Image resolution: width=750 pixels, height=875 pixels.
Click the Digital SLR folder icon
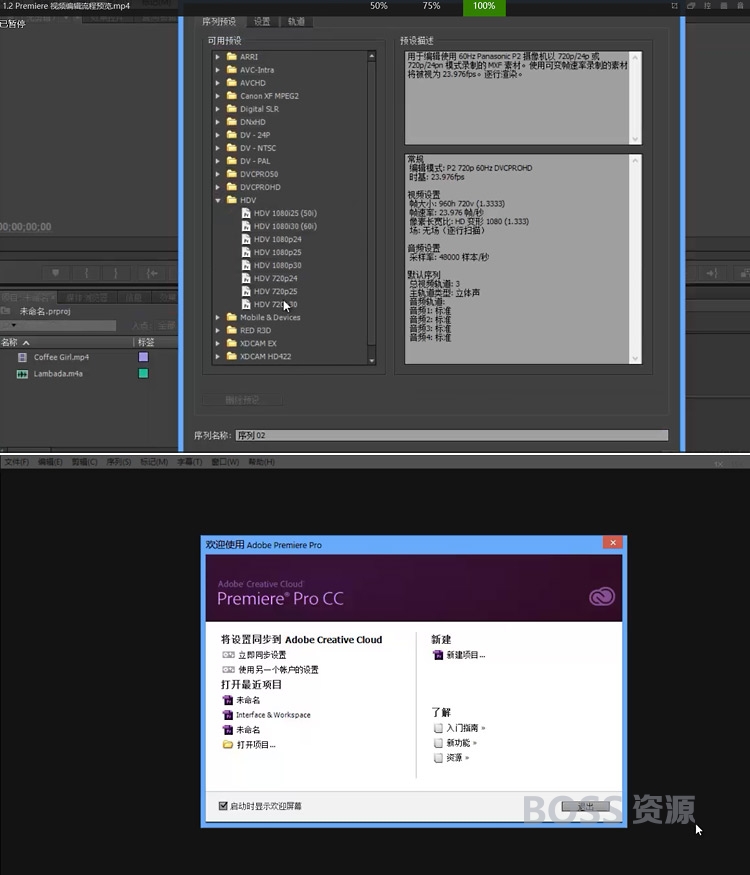coord(232,109)
